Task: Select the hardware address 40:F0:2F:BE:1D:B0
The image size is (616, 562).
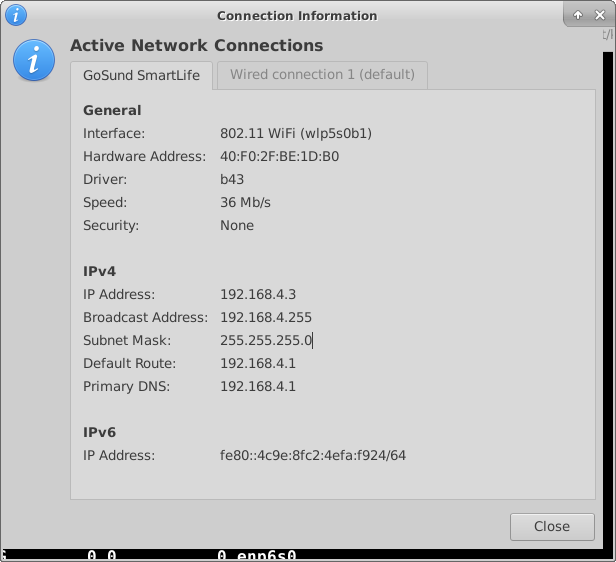Action: 279,156
